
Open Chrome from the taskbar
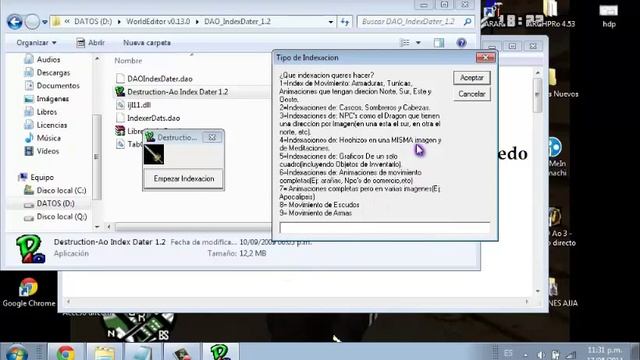point(66,352)
